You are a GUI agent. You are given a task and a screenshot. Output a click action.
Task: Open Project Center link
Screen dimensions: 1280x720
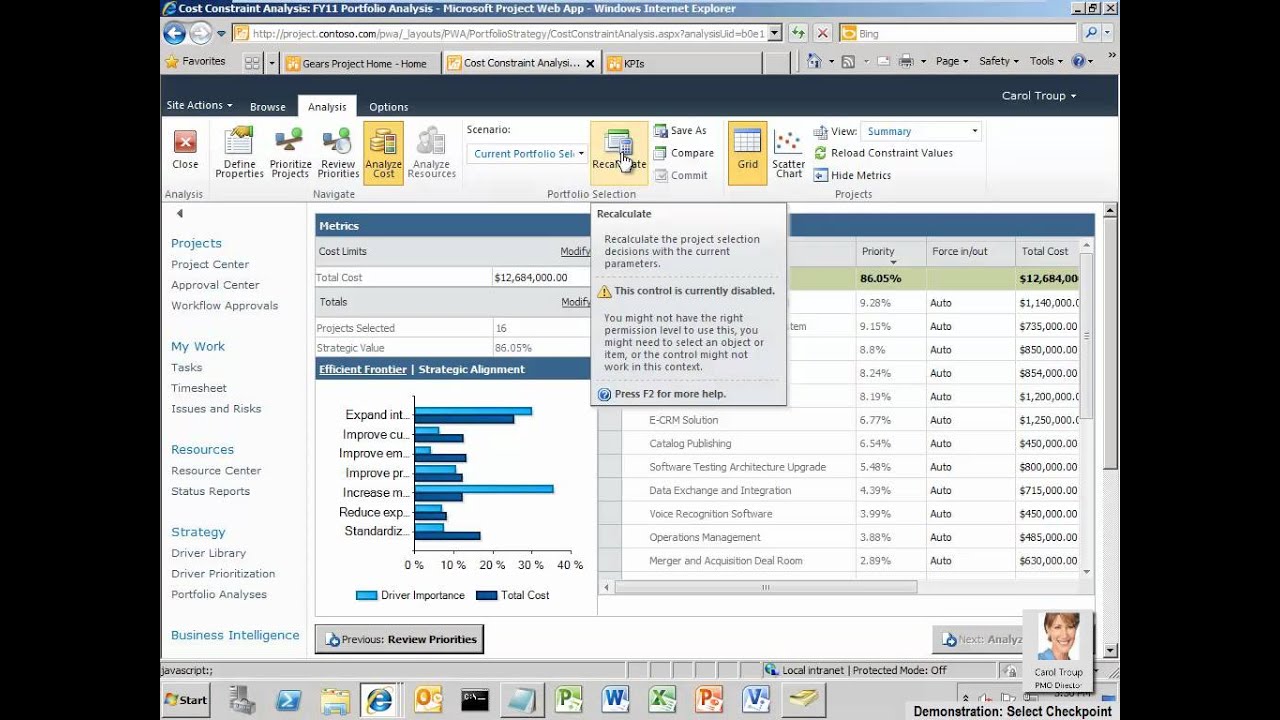click(210, 264)
